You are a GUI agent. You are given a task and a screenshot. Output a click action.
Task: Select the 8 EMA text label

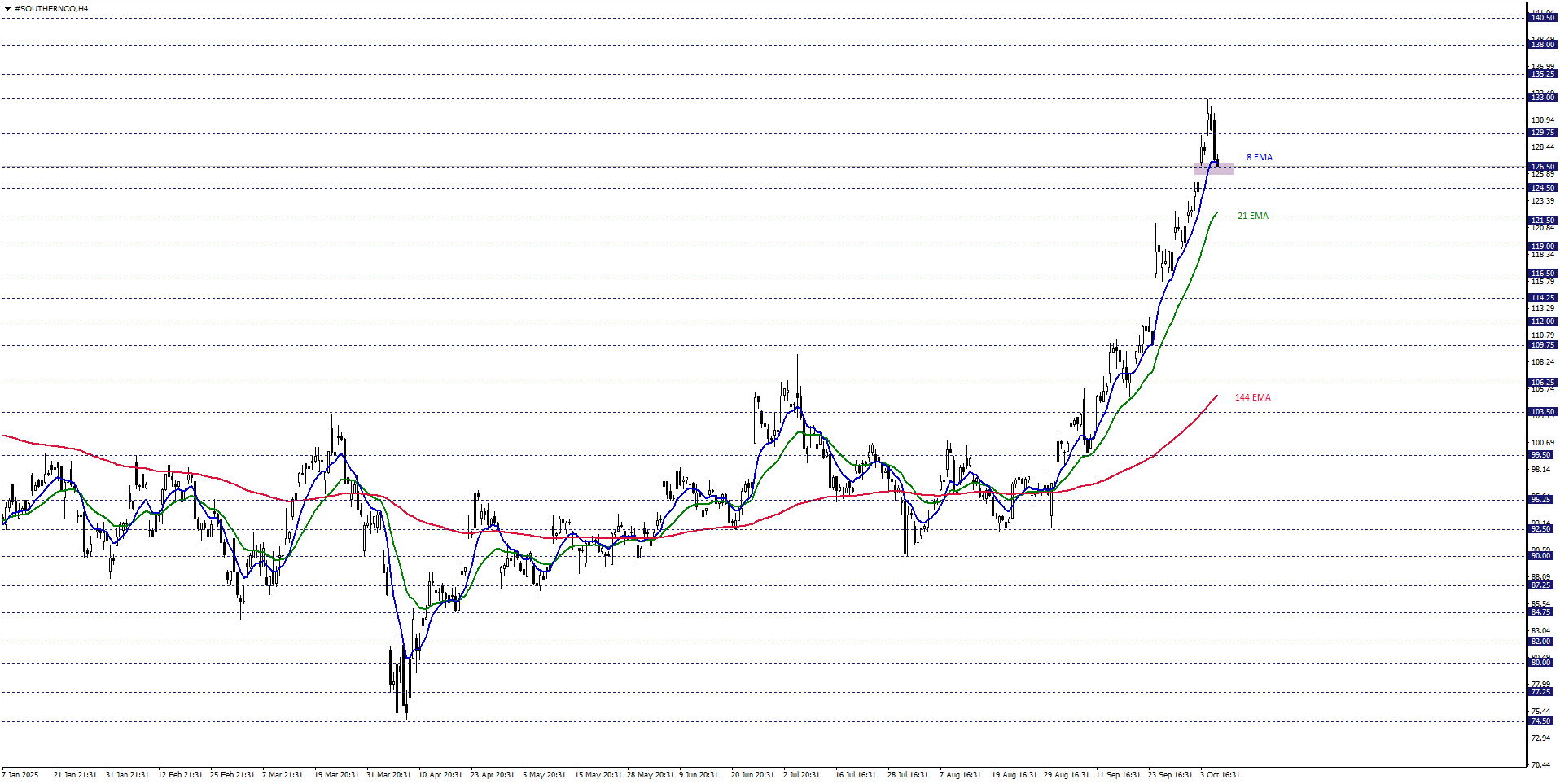point(1259,158)
